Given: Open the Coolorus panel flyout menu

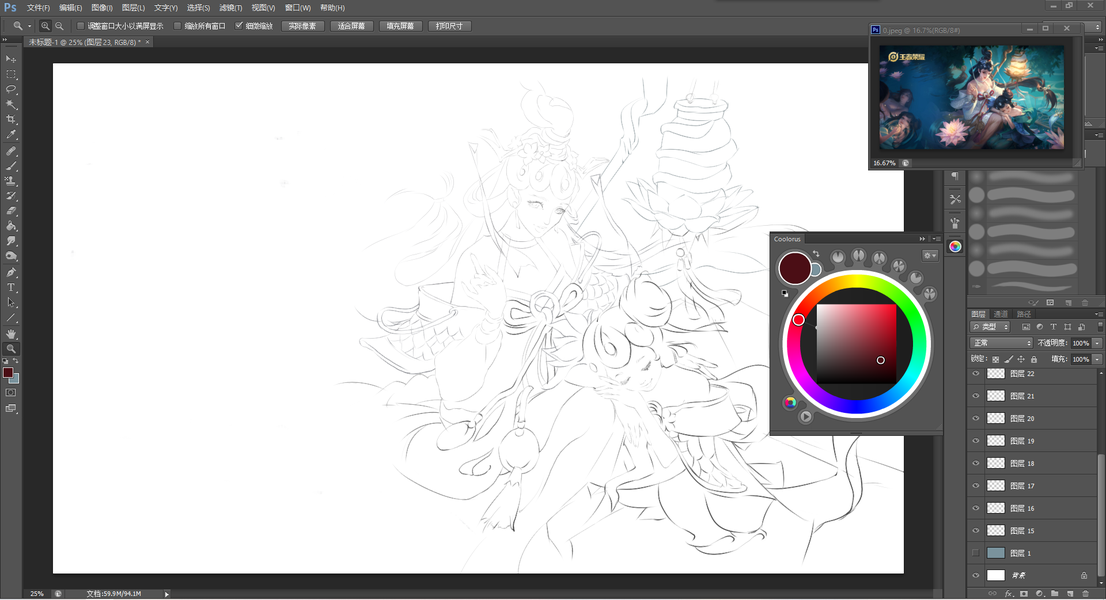Looking at the screenshot, I should 937,239.
